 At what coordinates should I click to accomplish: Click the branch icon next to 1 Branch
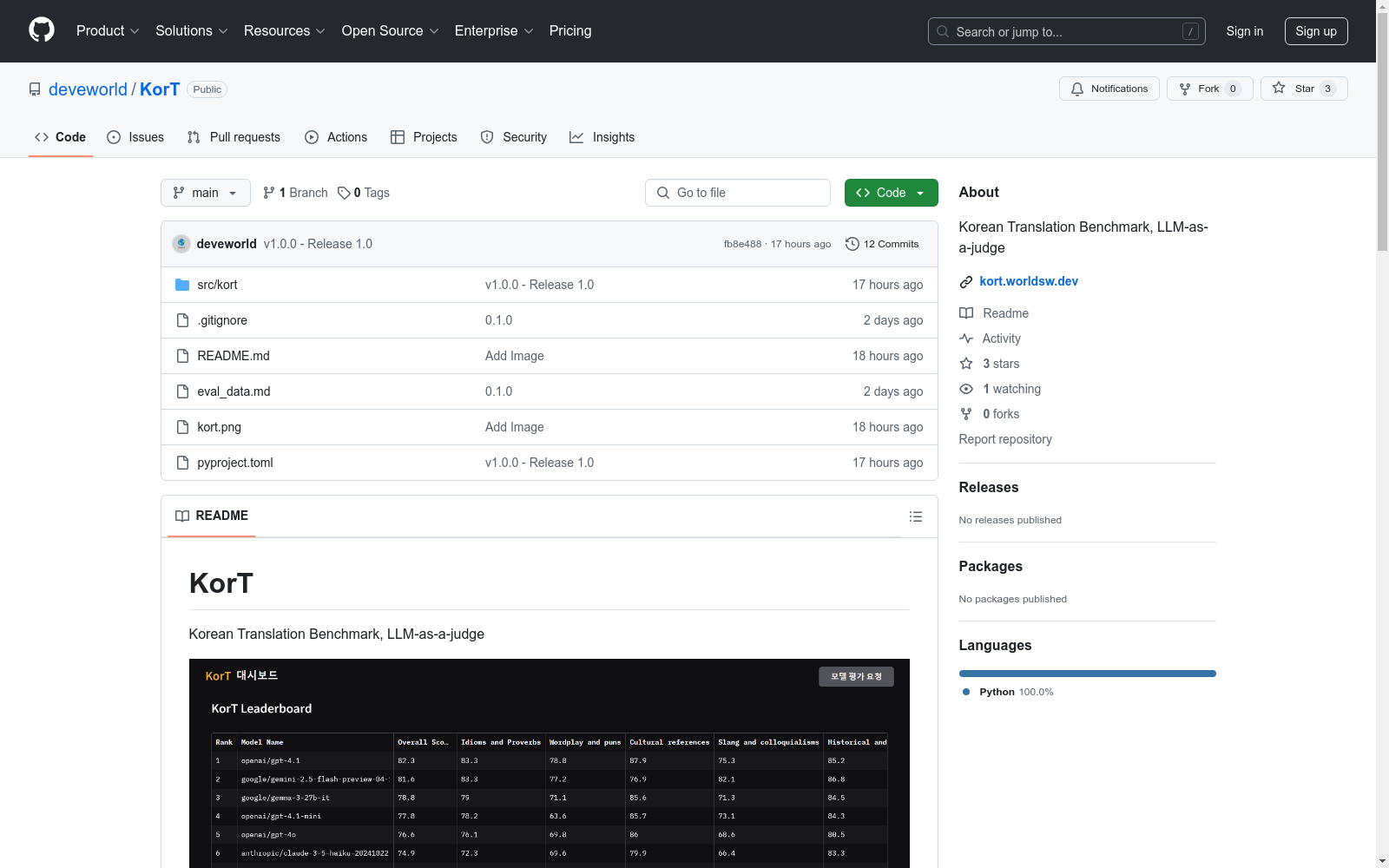(x=269, y=193)
